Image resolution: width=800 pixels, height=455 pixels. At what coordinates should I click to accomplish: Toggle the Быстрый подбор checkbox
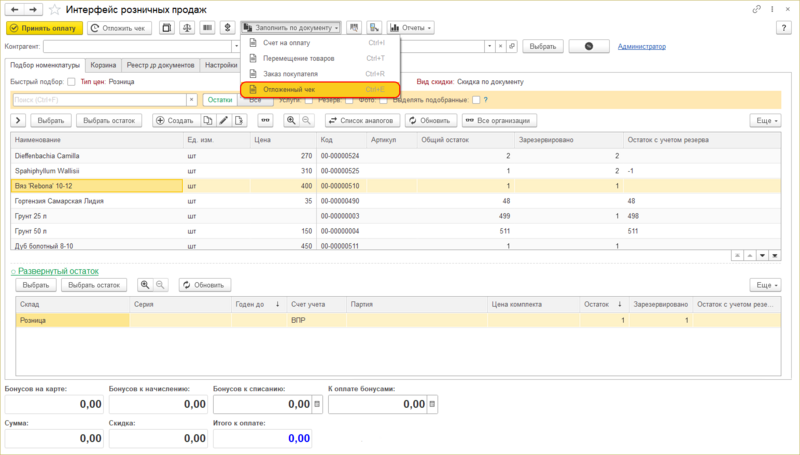[x=71, y=81]
